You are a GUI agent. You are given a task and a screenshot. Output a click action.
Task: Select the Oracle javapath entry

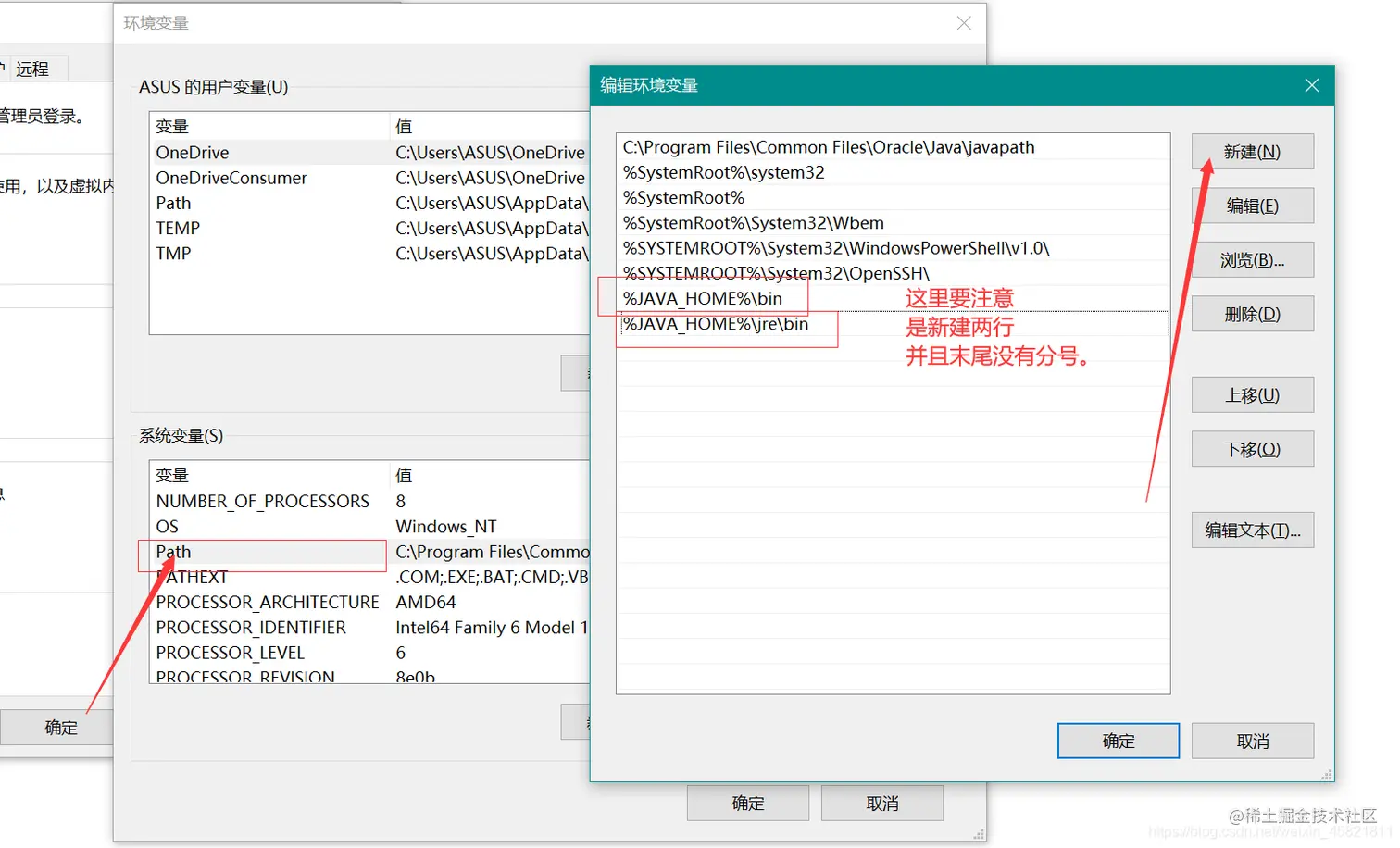(828, 146)
